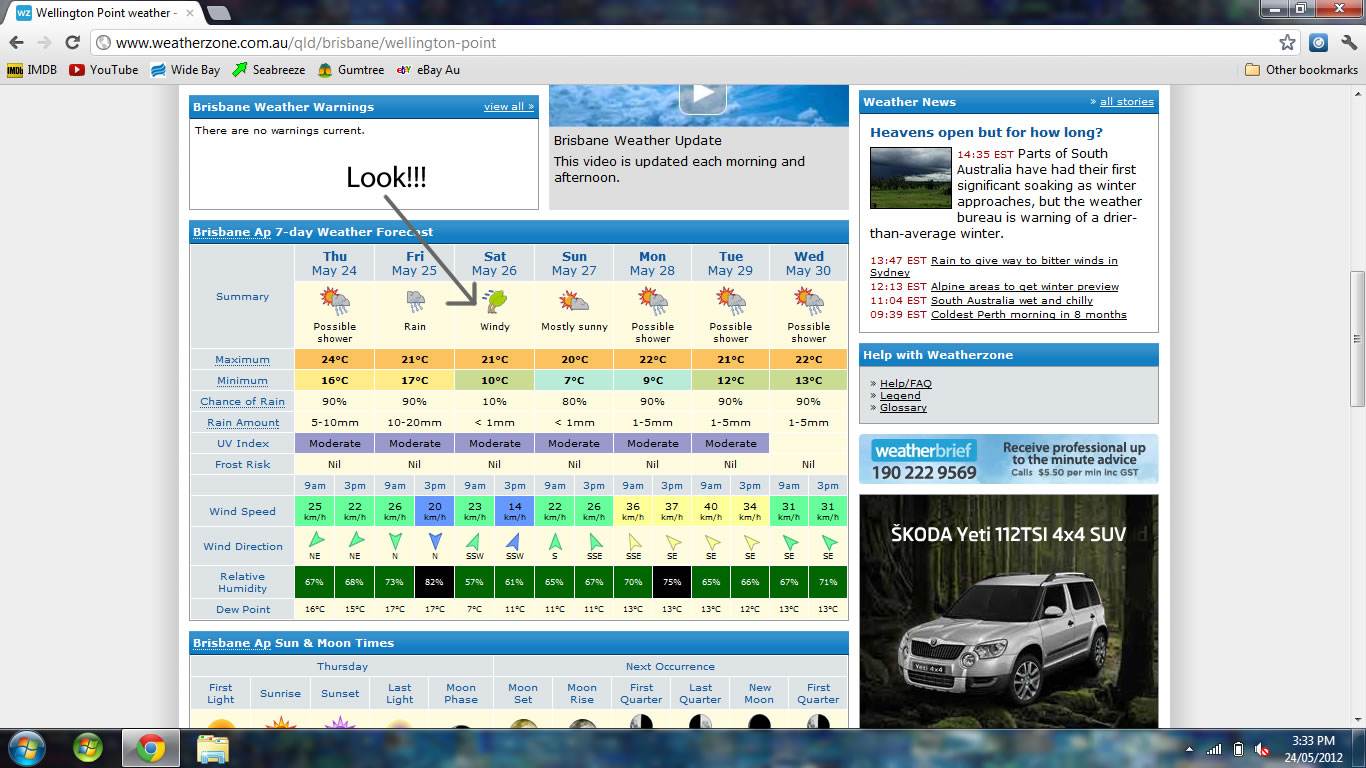Open Windows Explorer from the taskbar
The width and height of the screenshot is (1366, 768).
tap(213, 748)
